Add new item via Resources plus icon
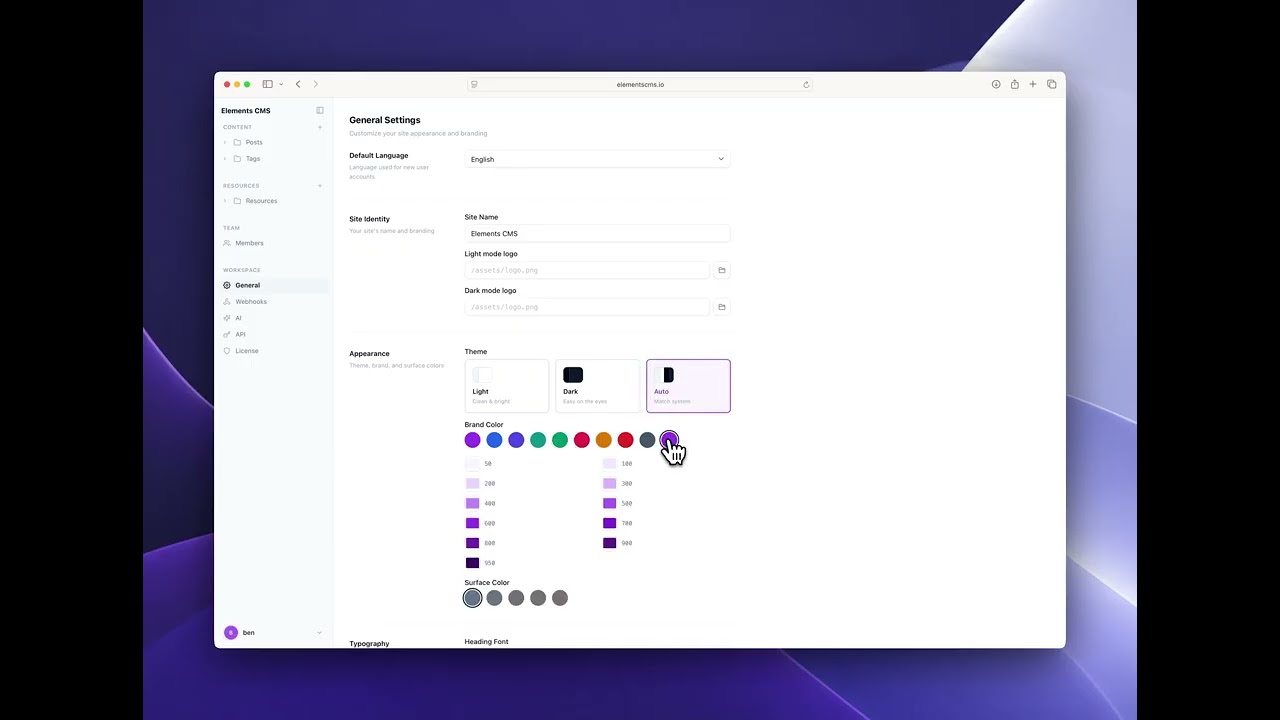Screen dimensions: 1280x720 (x=320, y=185)
